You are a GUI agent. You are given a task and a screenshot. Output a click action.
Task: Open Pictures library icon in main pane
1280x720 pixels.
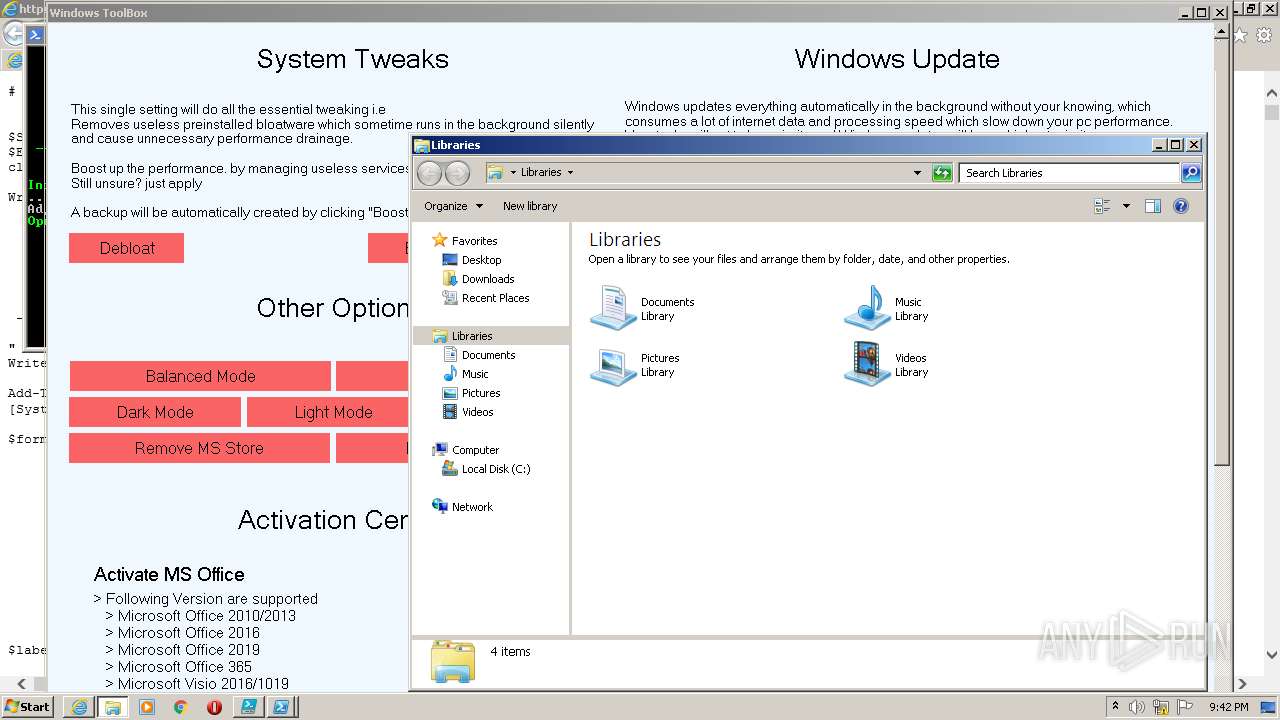tap(613, 365)
